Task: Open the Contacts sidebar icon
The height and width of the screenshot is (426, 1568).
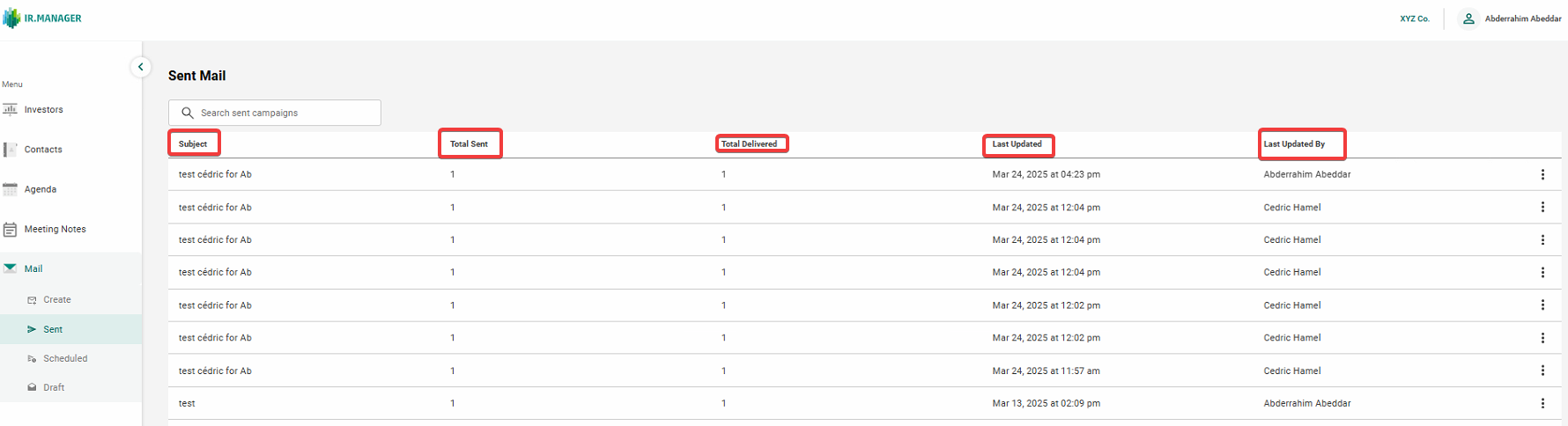Action: [x=11, y=150]
